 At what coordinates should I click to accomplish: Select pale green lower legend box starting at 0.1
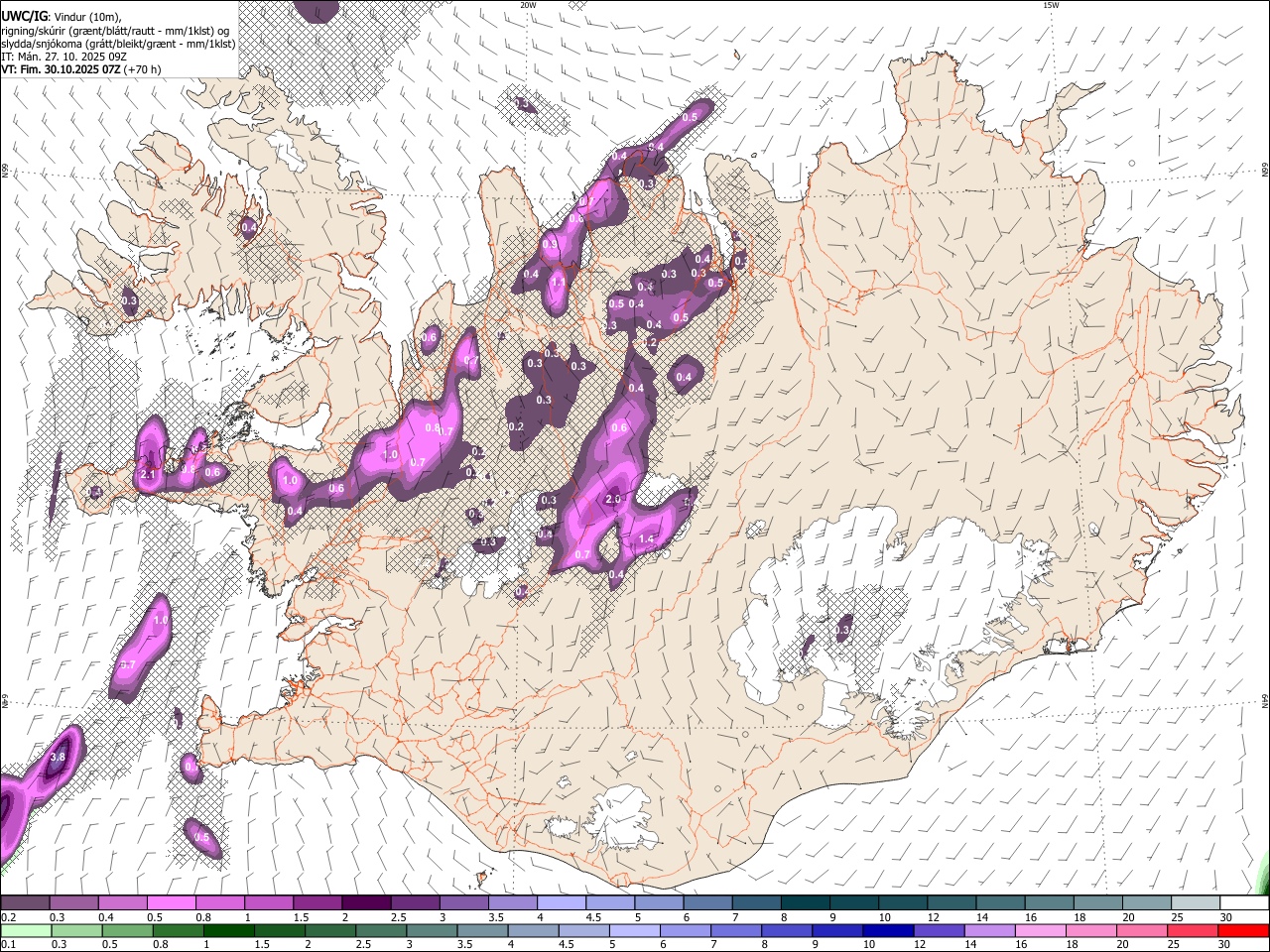pos(25,930)
